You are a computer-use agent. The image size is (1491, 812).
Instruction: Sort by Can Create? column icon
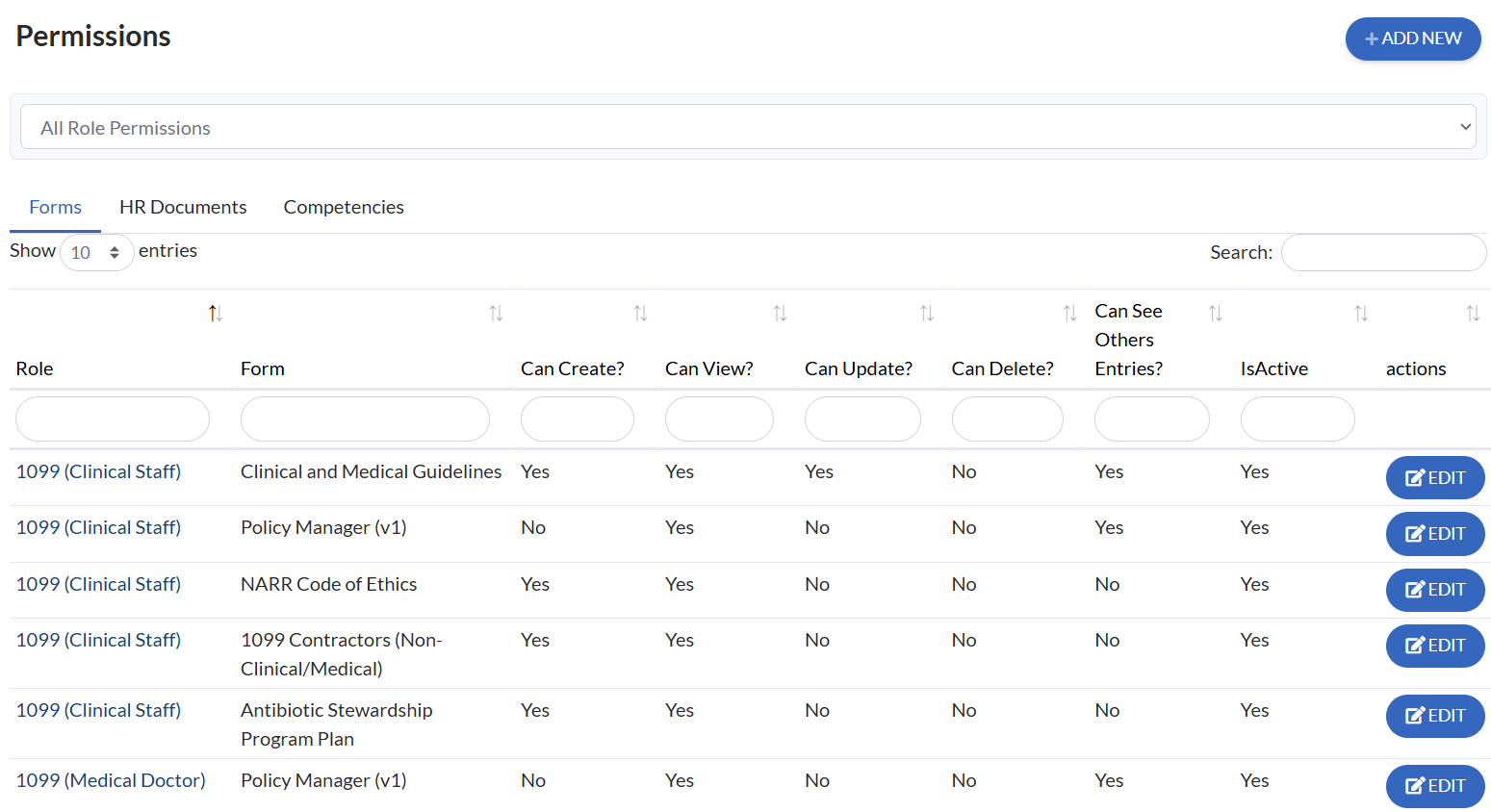(640, 314)
